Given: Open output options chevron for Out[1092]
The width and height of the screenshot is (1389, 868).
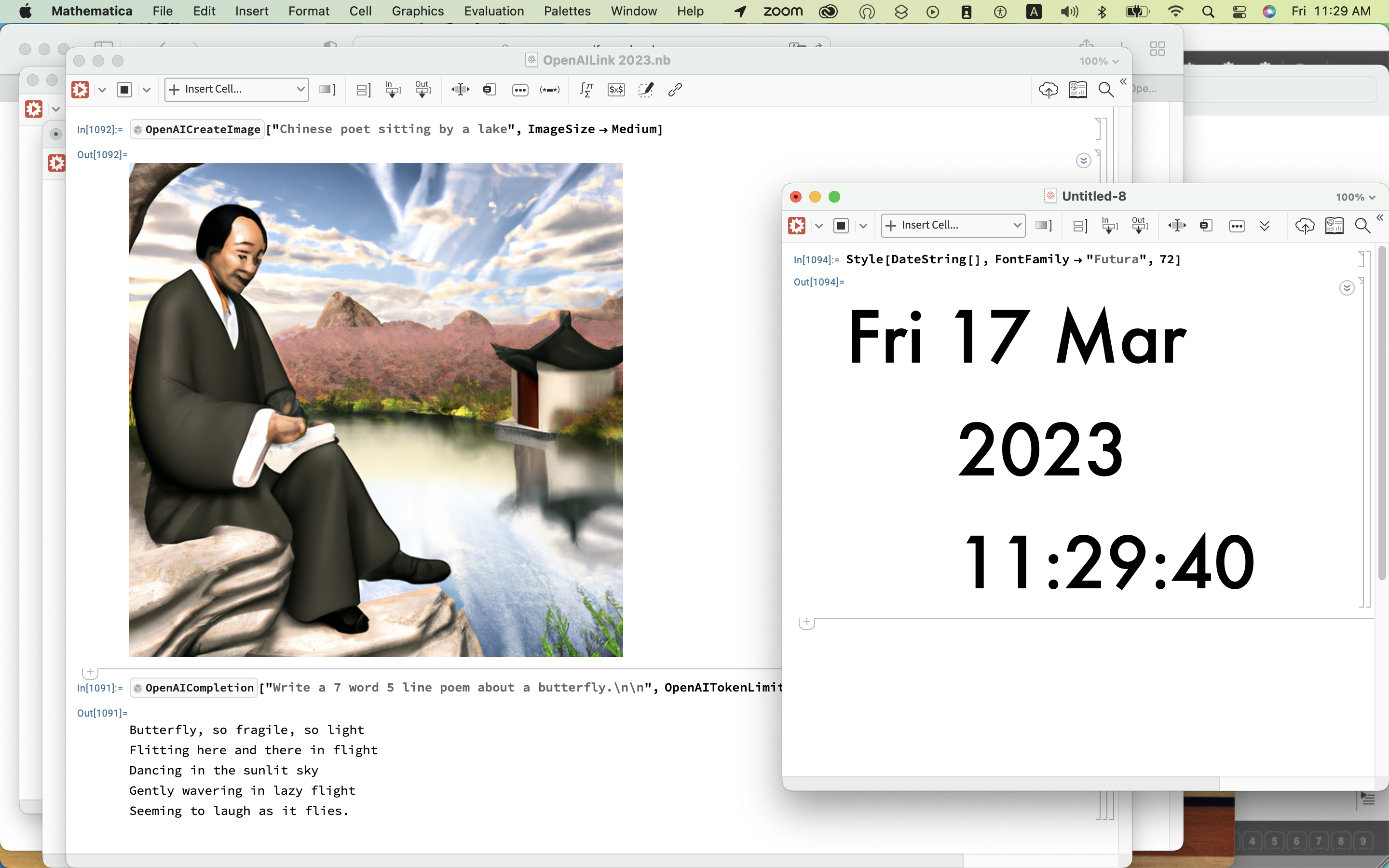Looking at the screenshot, I should pos(1083,160).
